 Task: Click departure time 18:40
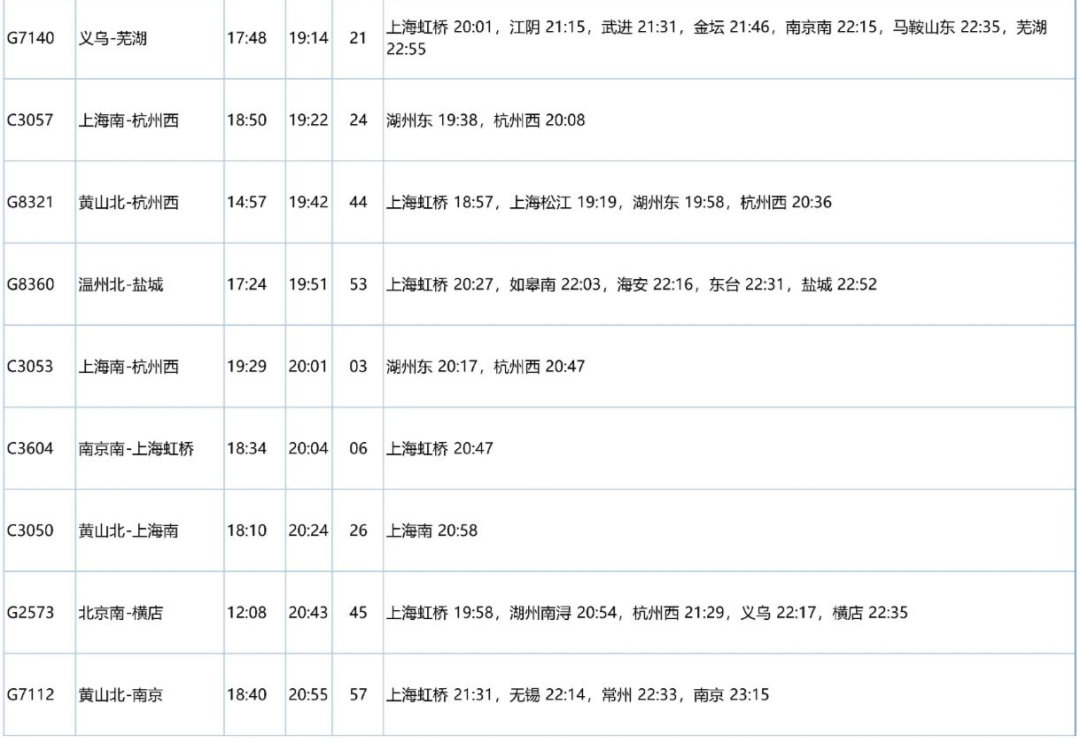(x=247, y=694)
